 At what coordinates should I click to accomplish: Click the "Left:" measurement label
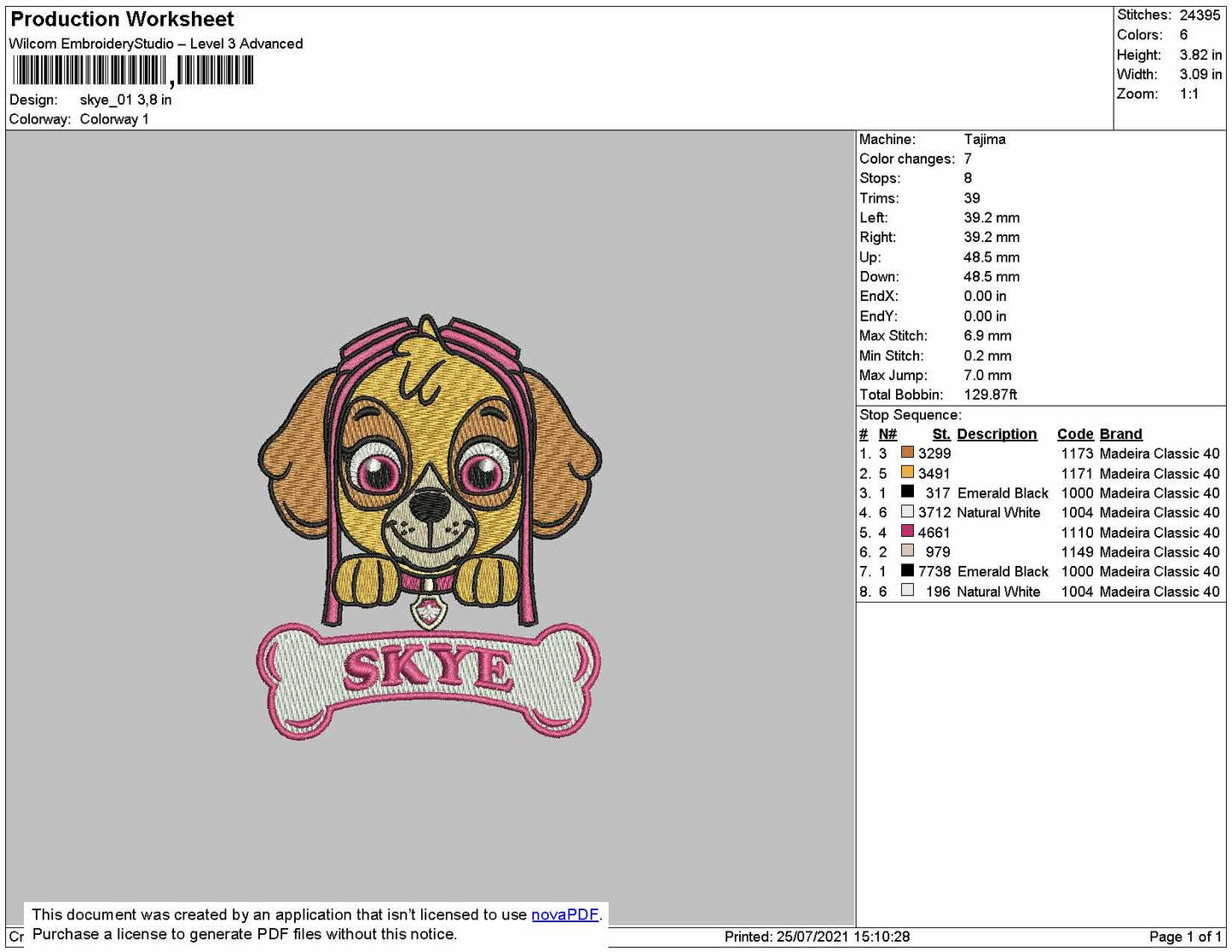tap(874, 217)
